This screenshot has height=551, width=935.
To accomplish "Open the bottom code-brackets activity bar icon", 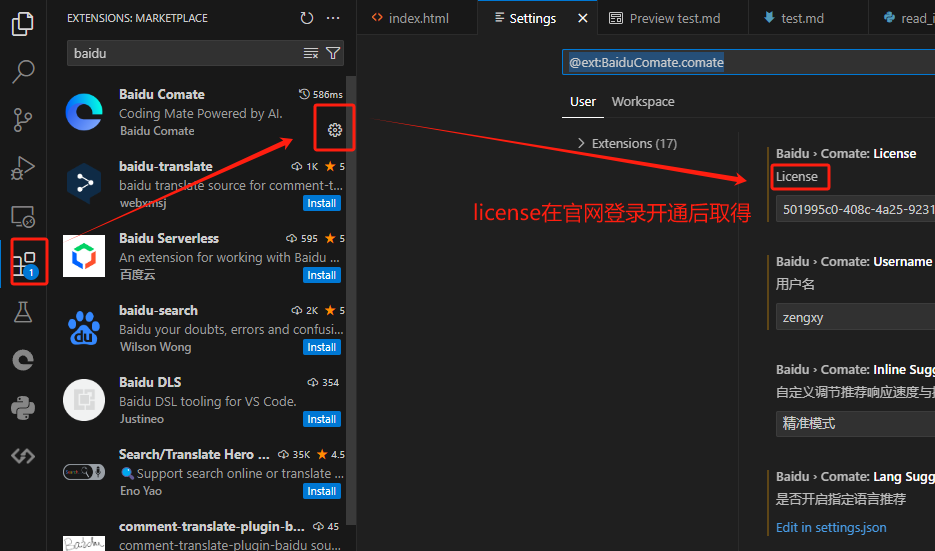I will point(23,456).
